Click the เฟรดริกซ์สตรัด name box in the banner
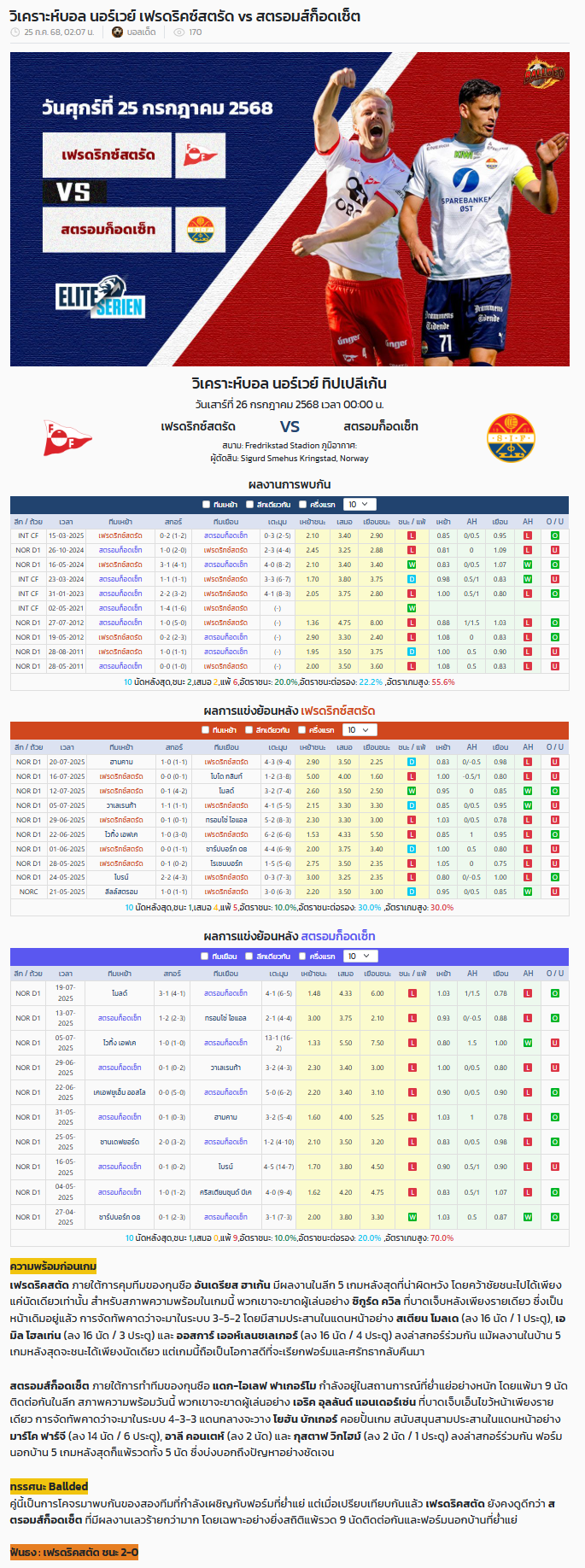 108,155
